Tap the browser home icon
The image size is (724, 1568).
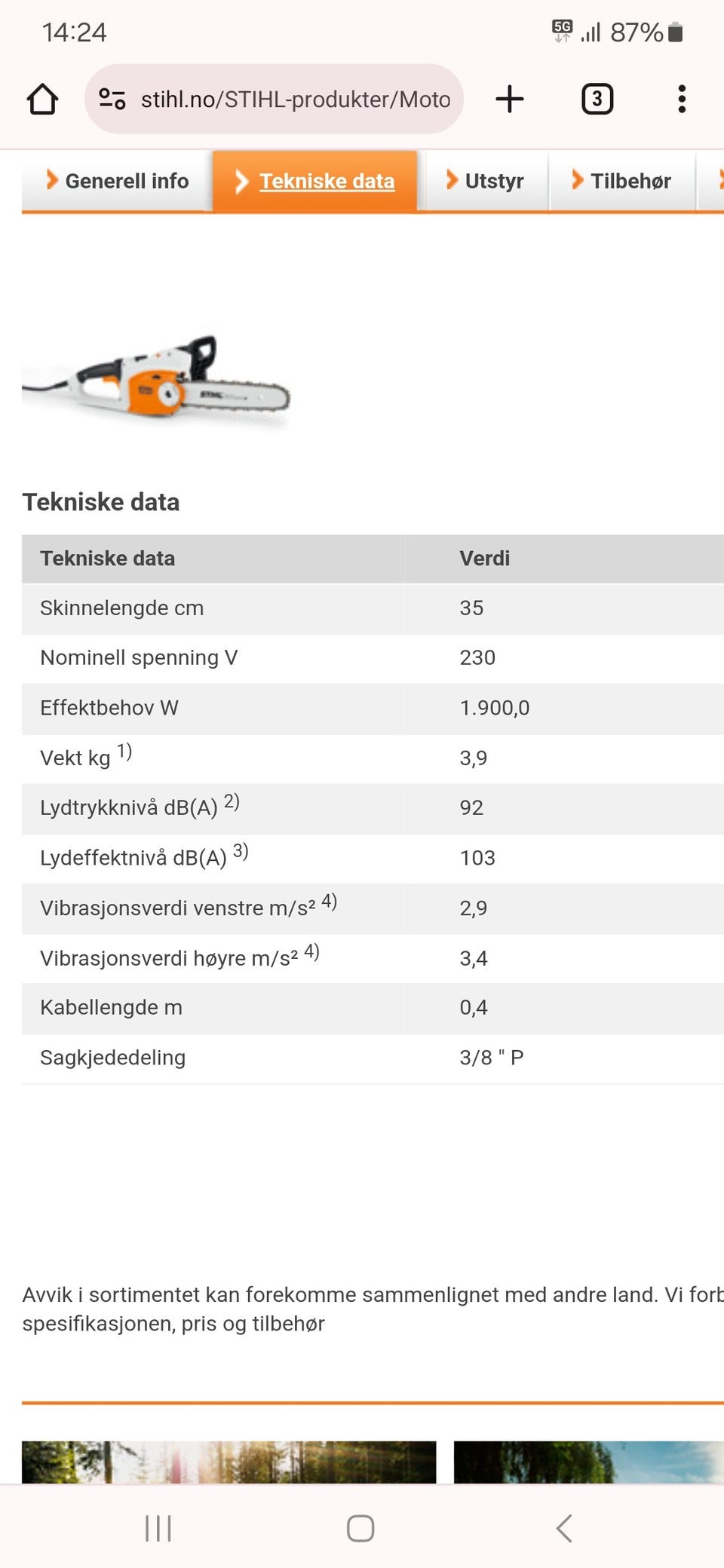point(43,99)
